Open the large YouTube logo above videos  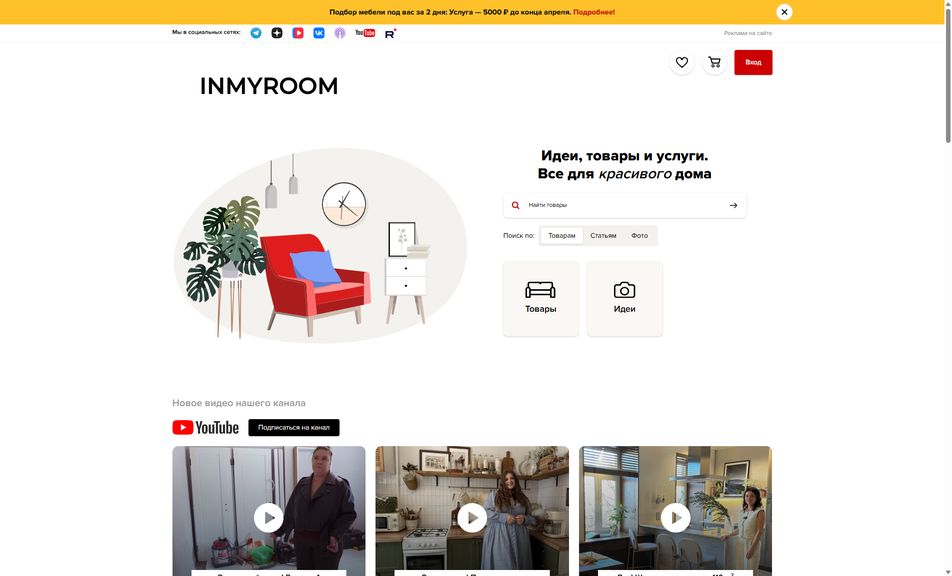pos(206,428)
